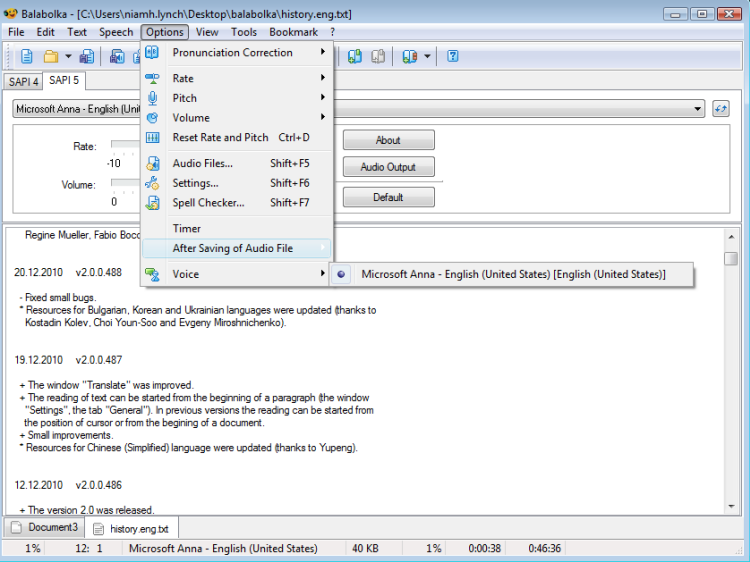Screen dimensions: 750x562
Task: Click status bar voice name Microsoft Anna
Action: tap(223, 548)
